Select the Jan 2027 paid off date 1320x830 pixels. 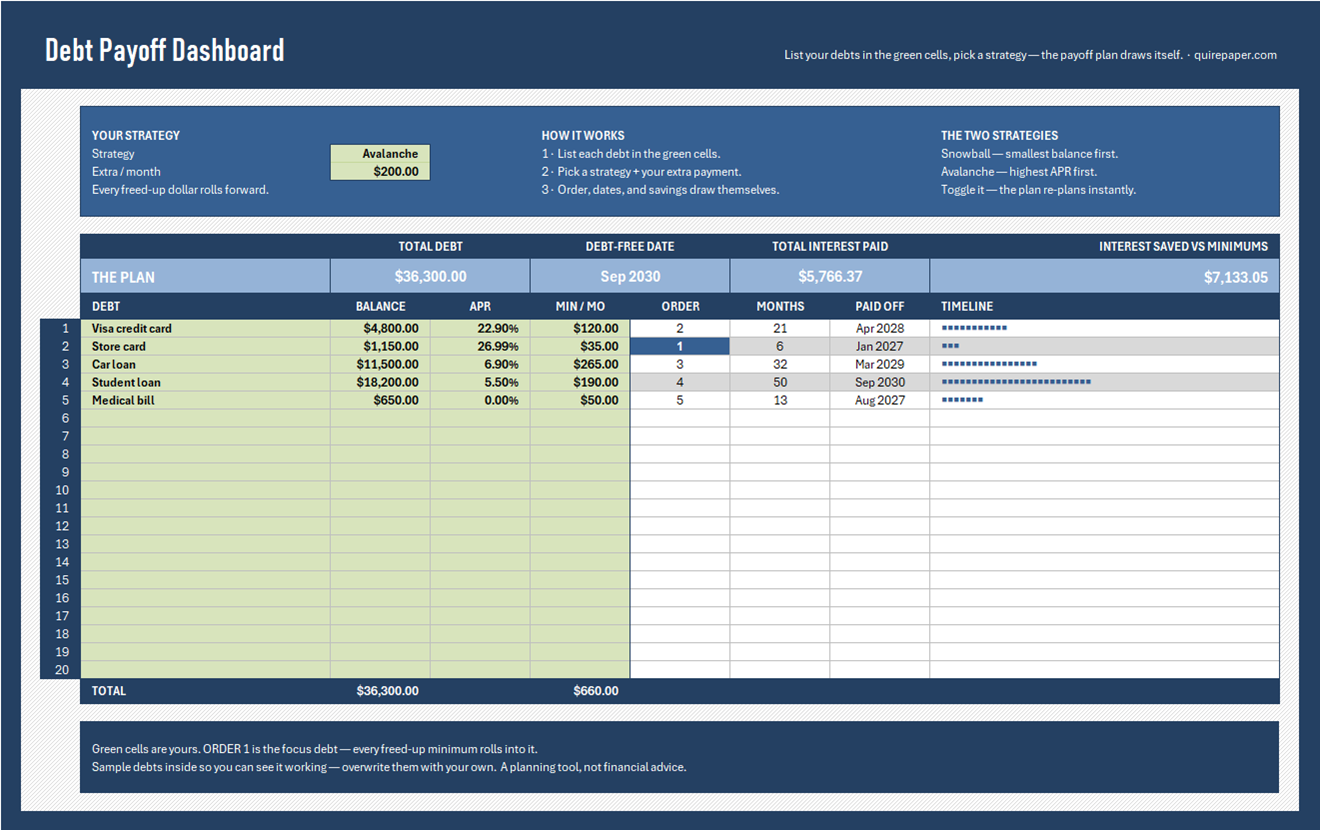(x=880, y=346)
